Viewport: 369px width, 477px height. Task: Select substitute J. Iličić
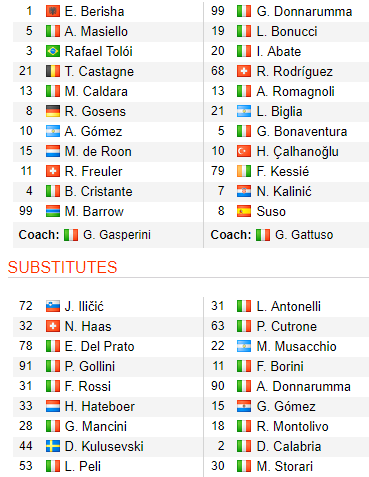(x=84, y=307)
